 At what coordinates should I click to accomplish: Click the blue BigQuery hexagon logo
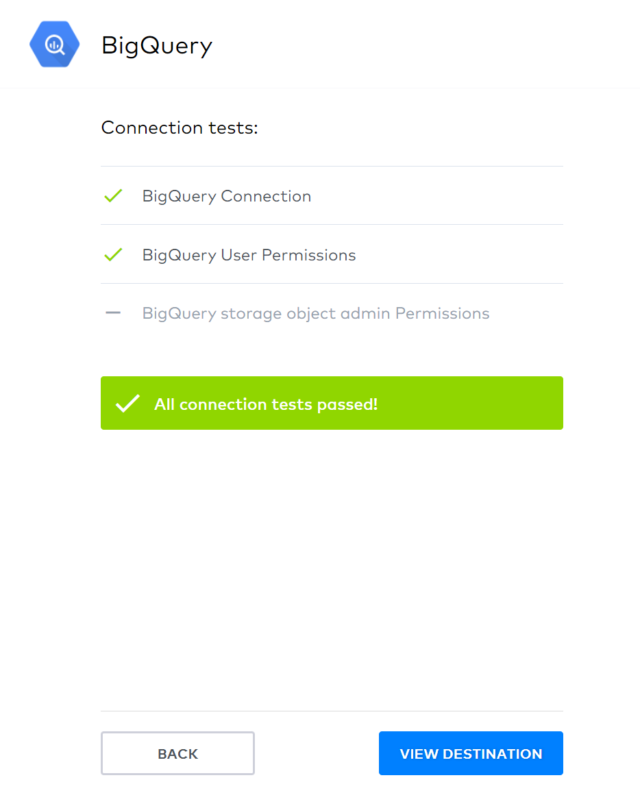tap(55, 45)
